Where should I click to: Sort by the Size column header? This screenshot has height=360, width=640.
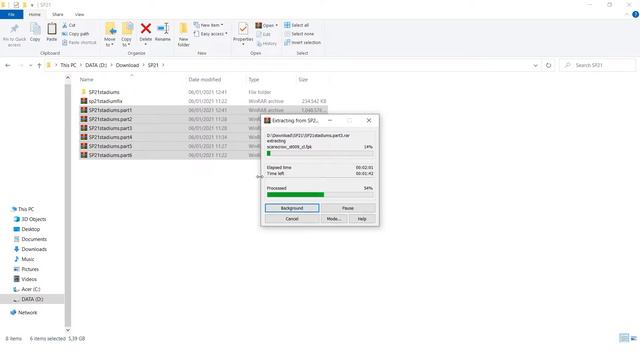pyautogui.click(x=303, y=80)
